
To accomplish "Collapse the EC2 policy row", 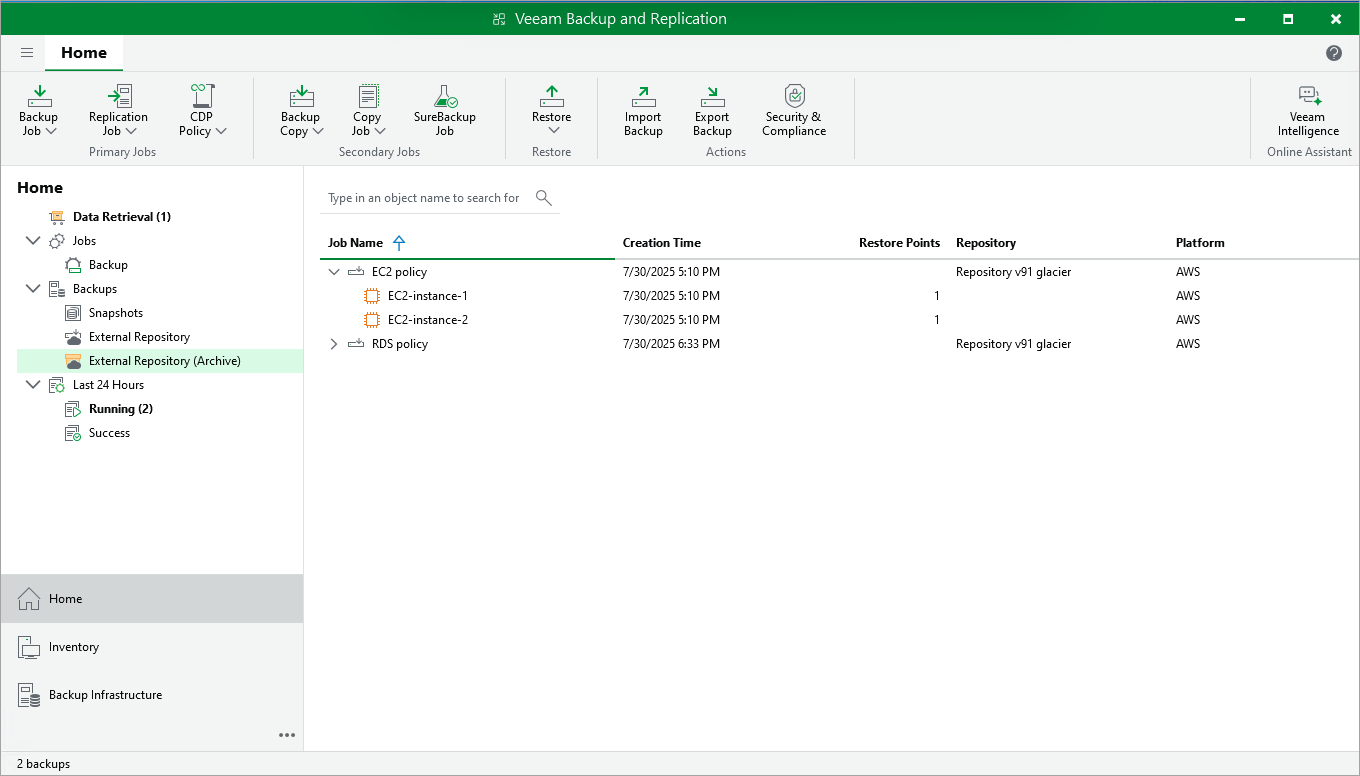I will pyautogui.click(x=334, y=272).
